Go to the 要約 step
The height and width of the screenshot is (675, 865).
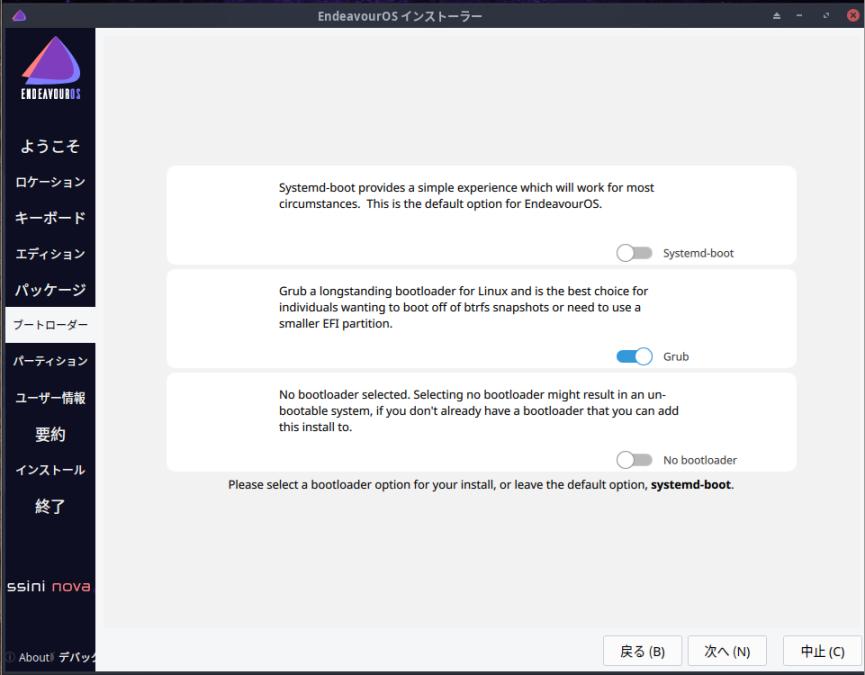pos(50,434)
